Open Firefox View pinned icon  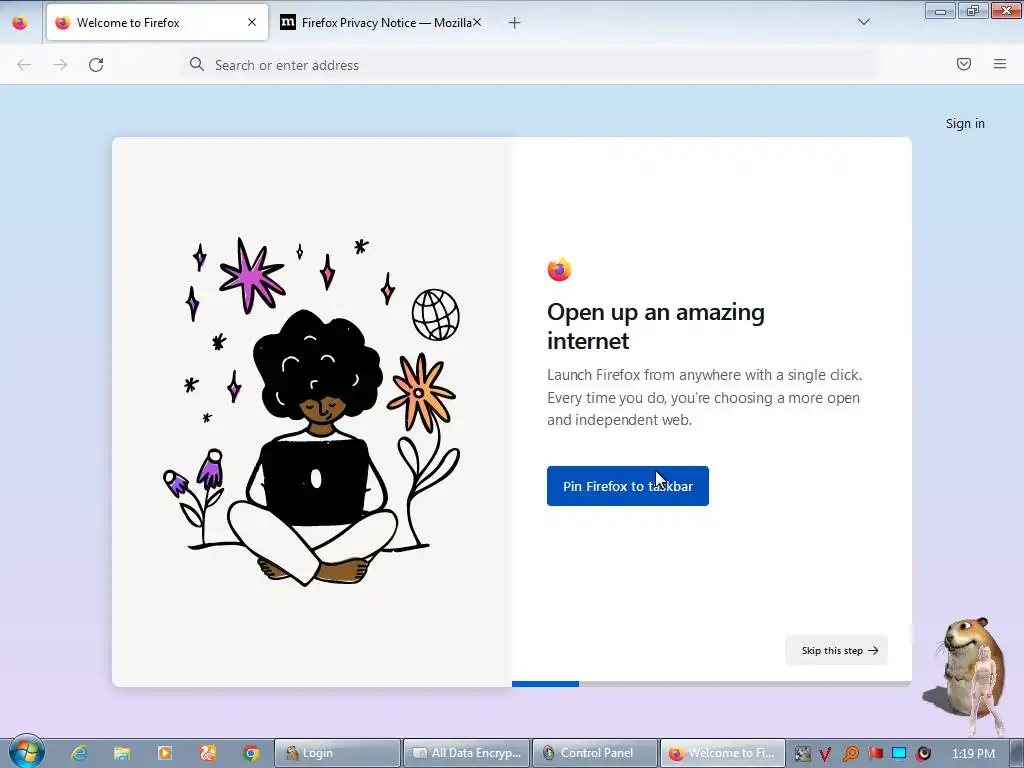coord(20,23)
